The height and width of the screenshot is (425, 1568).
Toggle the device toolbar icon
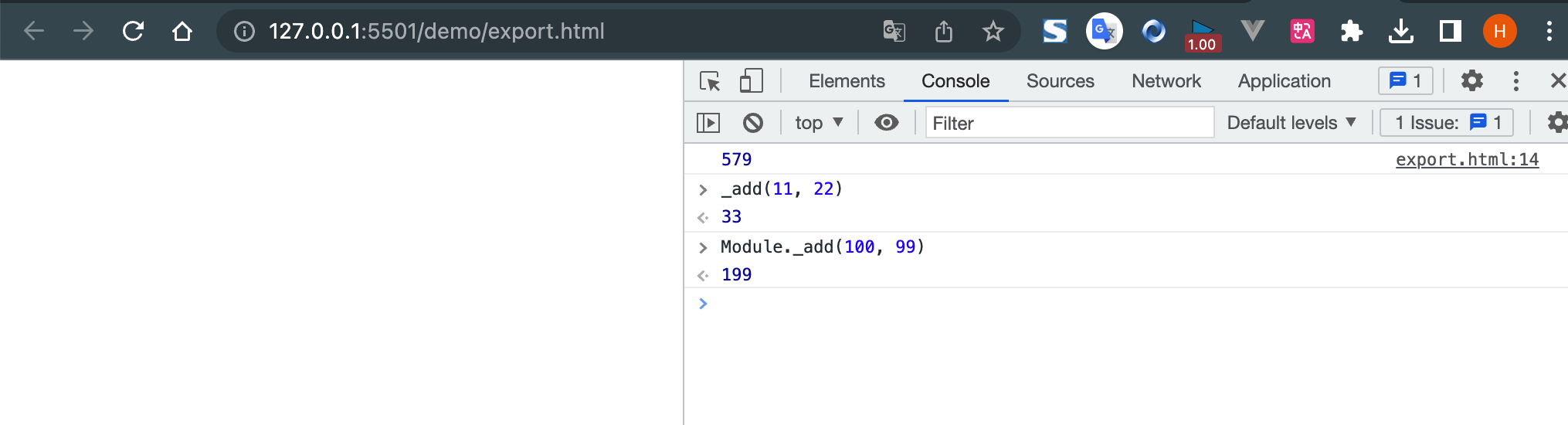tap(751, 81)
